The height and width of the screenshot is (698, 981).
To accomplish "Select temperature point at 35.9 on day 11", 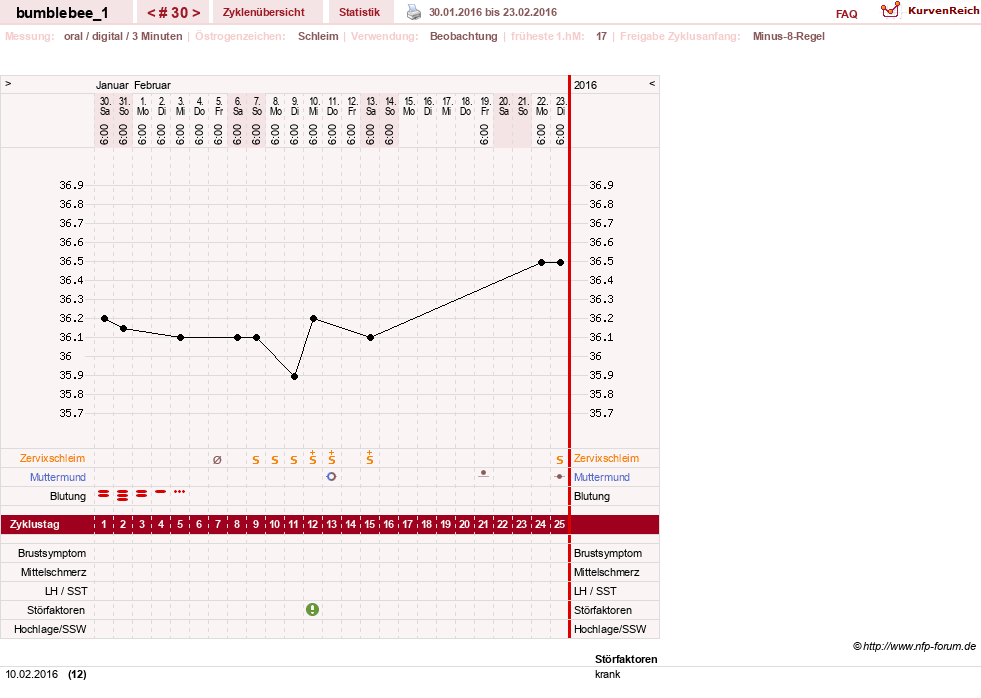I will click(294, 377).
